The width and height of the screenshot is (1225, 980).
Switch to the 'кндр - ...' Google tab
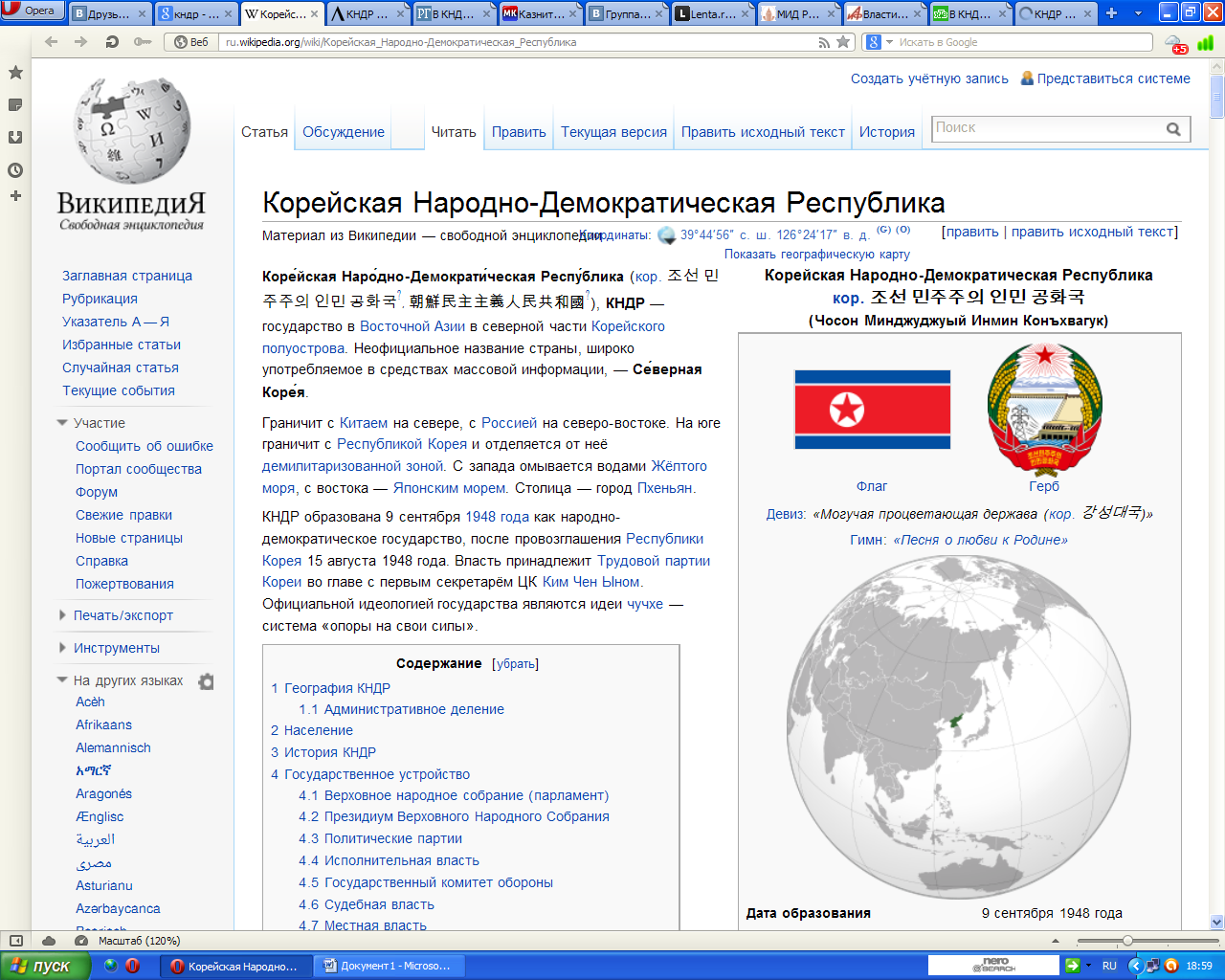click(x=194, y=13)
